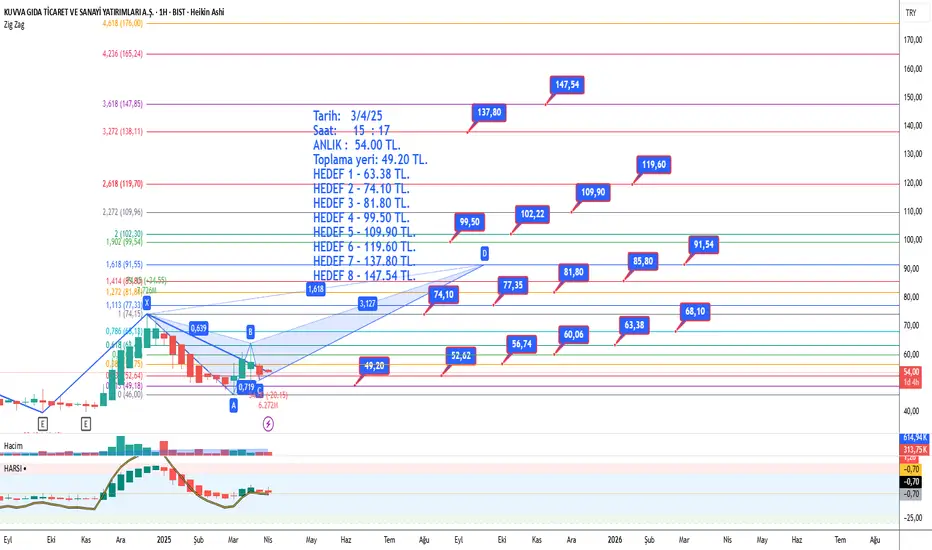This screenshot has width=932, height=550.
Task: Click the 2026 label on time axis
Action: click(x=615, y=540)
